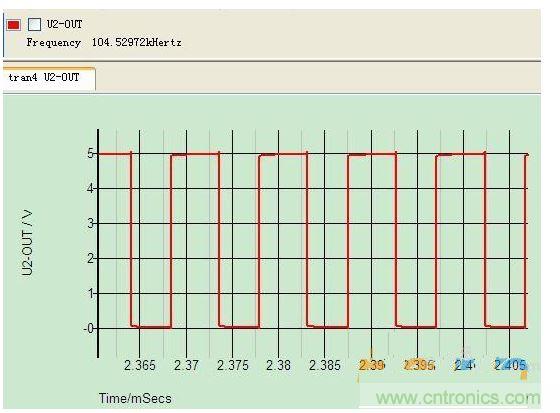Click the 4 volt axis label
Image resolution: width=560 pixels, height=413 pixels.
tap(91, 189)
